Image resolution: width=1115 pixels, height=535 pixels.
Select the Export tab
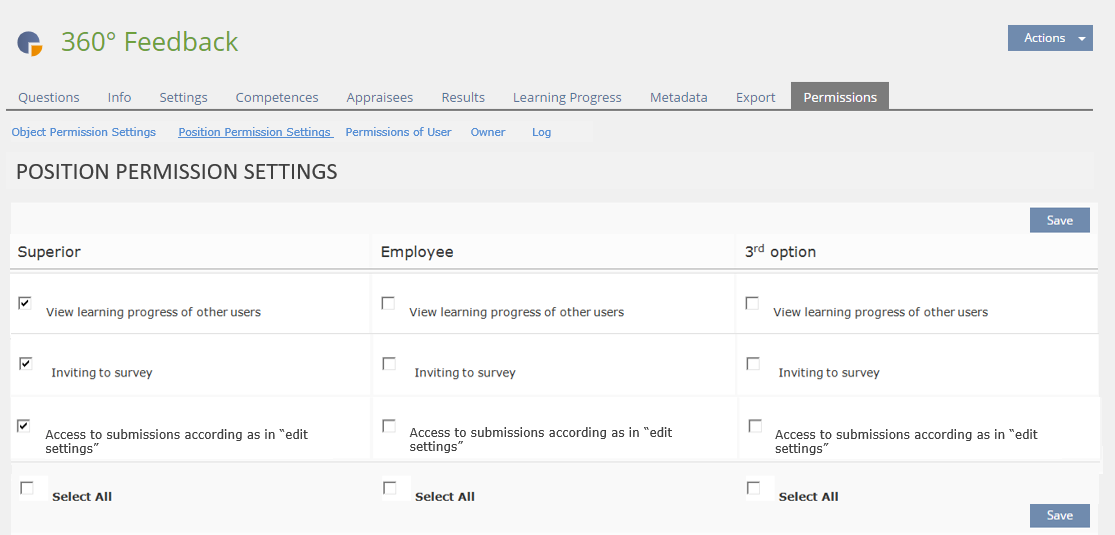[x=755, y=97]
